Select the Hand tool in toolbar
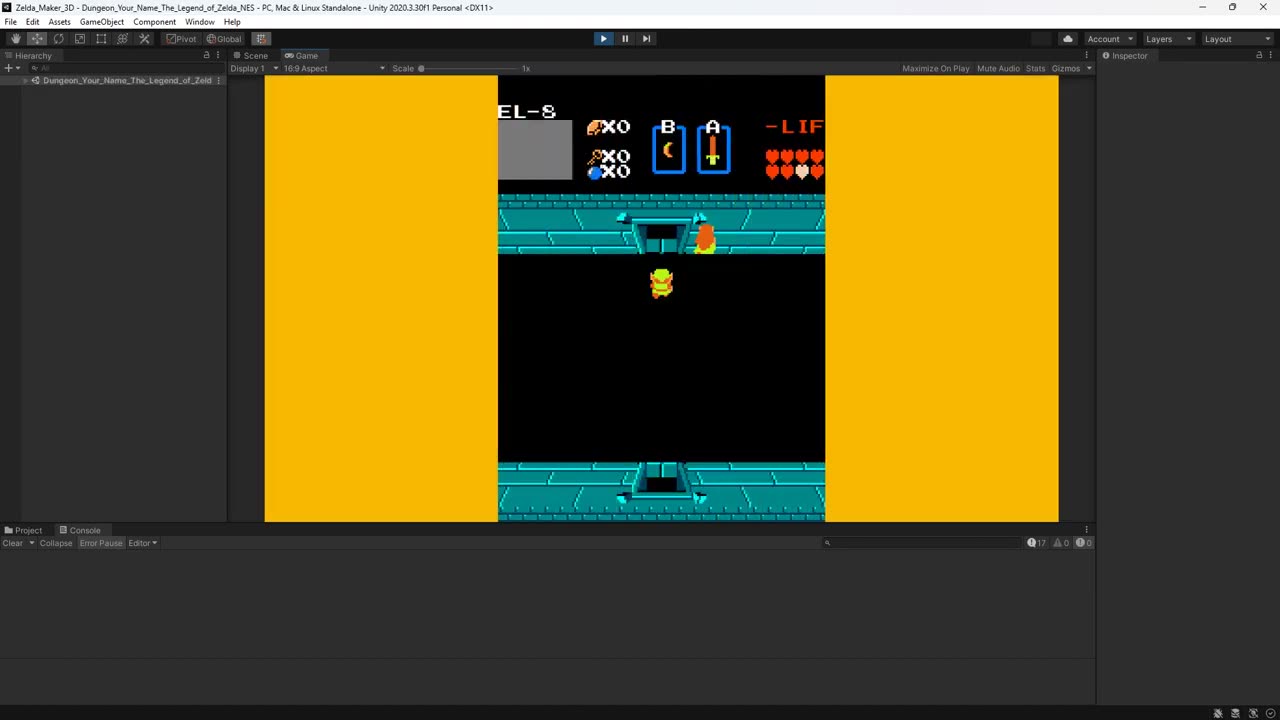1280x720 pixels. 15,39
